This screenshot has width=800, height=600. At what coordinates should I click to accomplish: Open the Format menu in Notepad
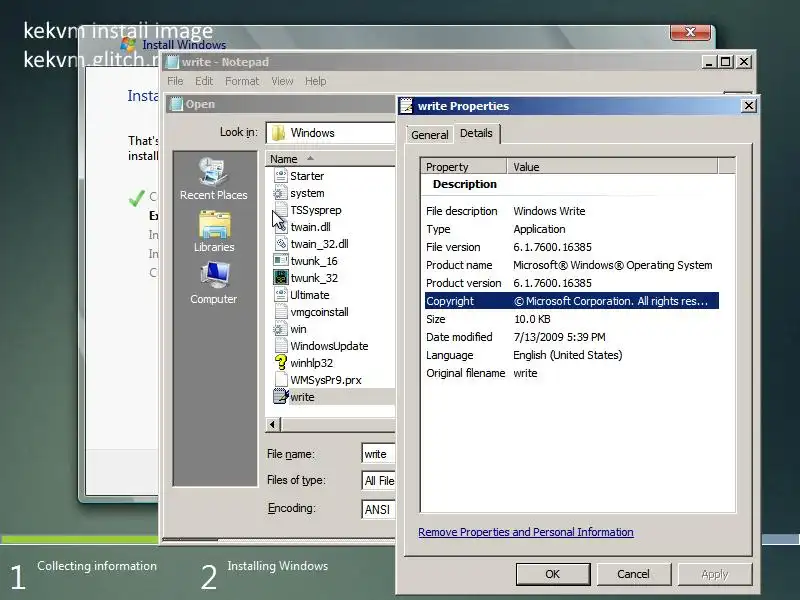tap(242, 81)
